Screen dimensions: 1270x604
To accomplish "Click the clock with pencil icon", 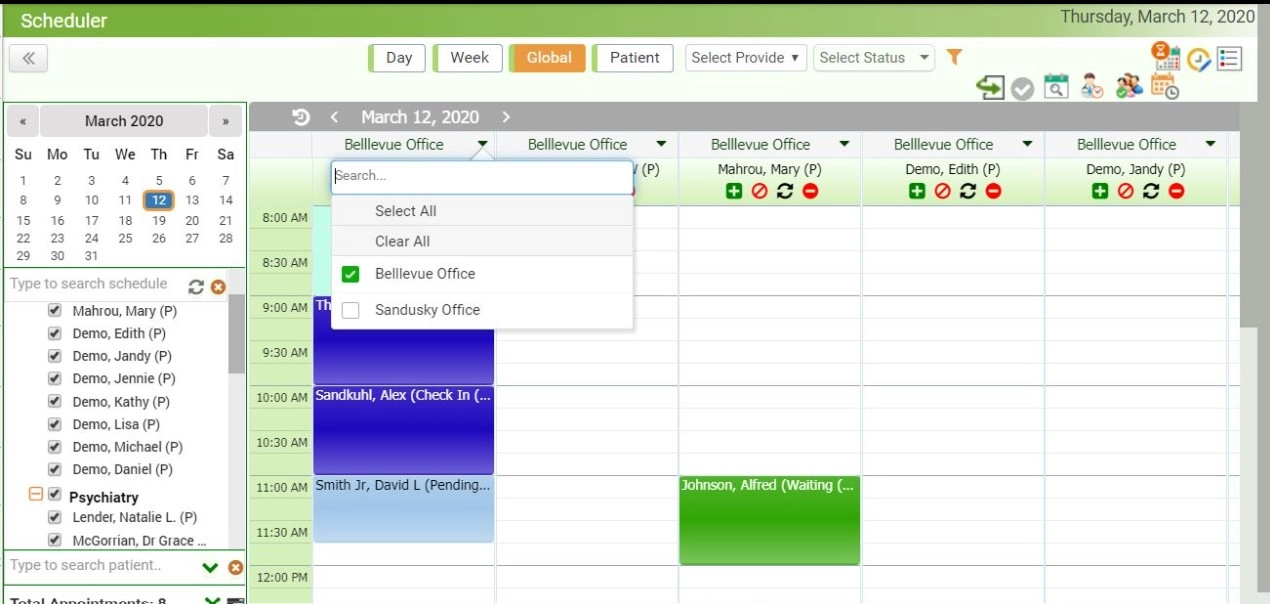I will pyautogui.click(x=1197, y=58).
